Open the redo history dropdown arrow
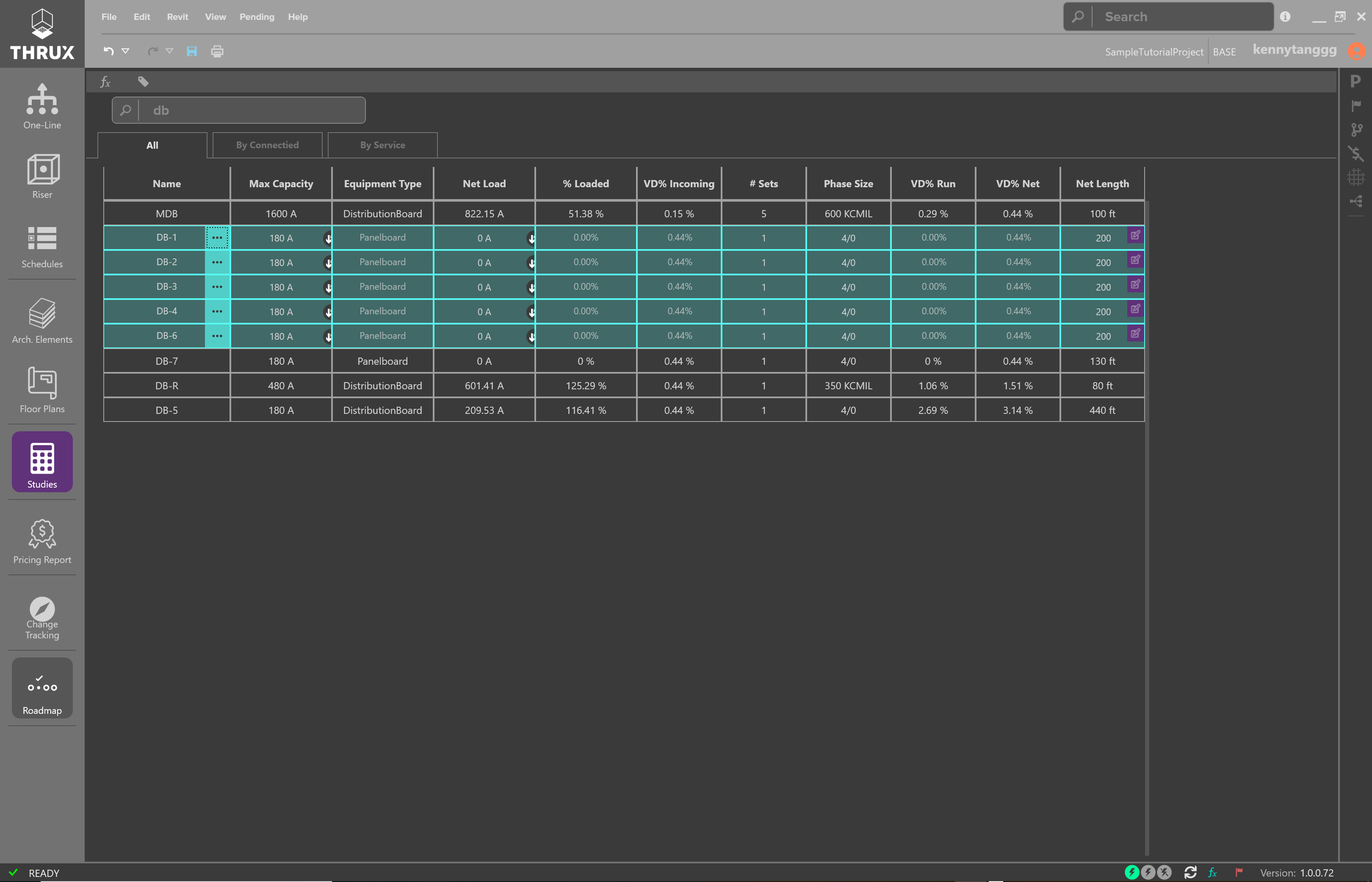The width and height of the screenshot is (1372, 882). pyautogui.click(x=169, y=51)
